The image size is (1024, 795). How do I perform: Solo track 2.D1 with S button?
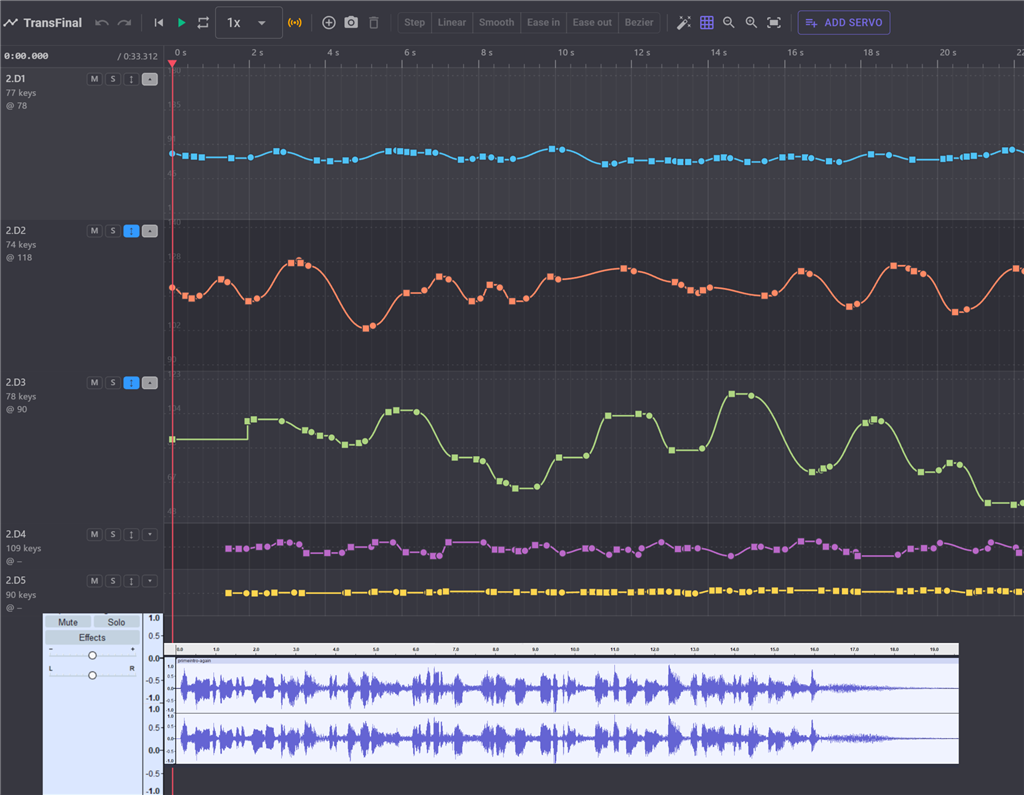(x=113, y=79)
